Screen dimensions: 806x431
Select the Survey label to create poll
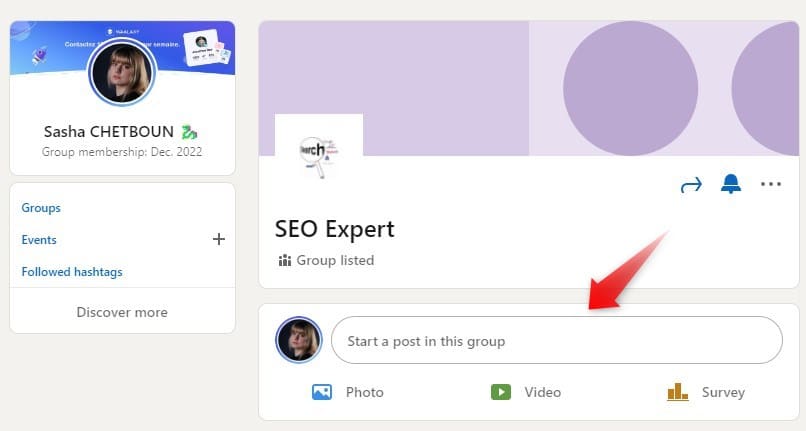point(723,392)
